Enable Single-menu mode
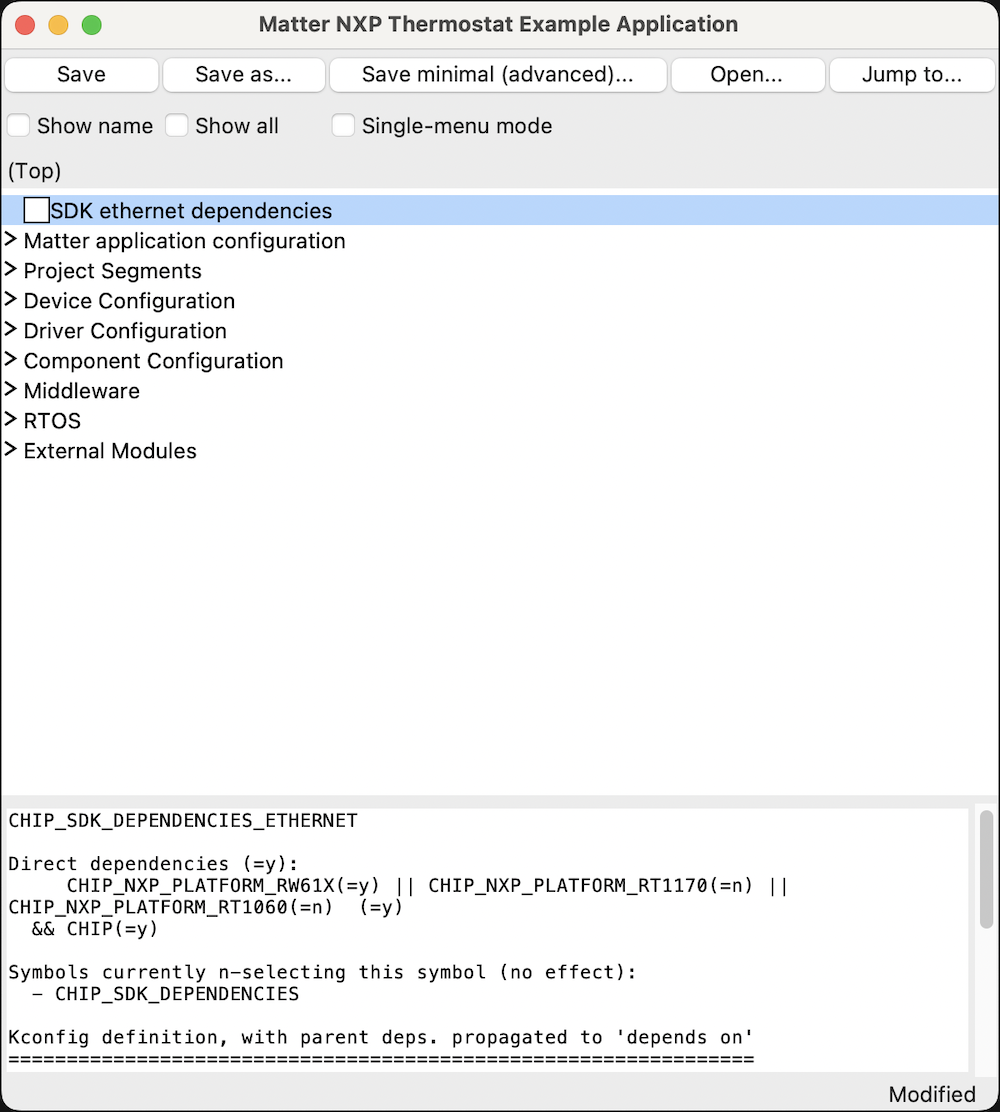Screen dimensions: 1000x1112 [x=343, y=126]
